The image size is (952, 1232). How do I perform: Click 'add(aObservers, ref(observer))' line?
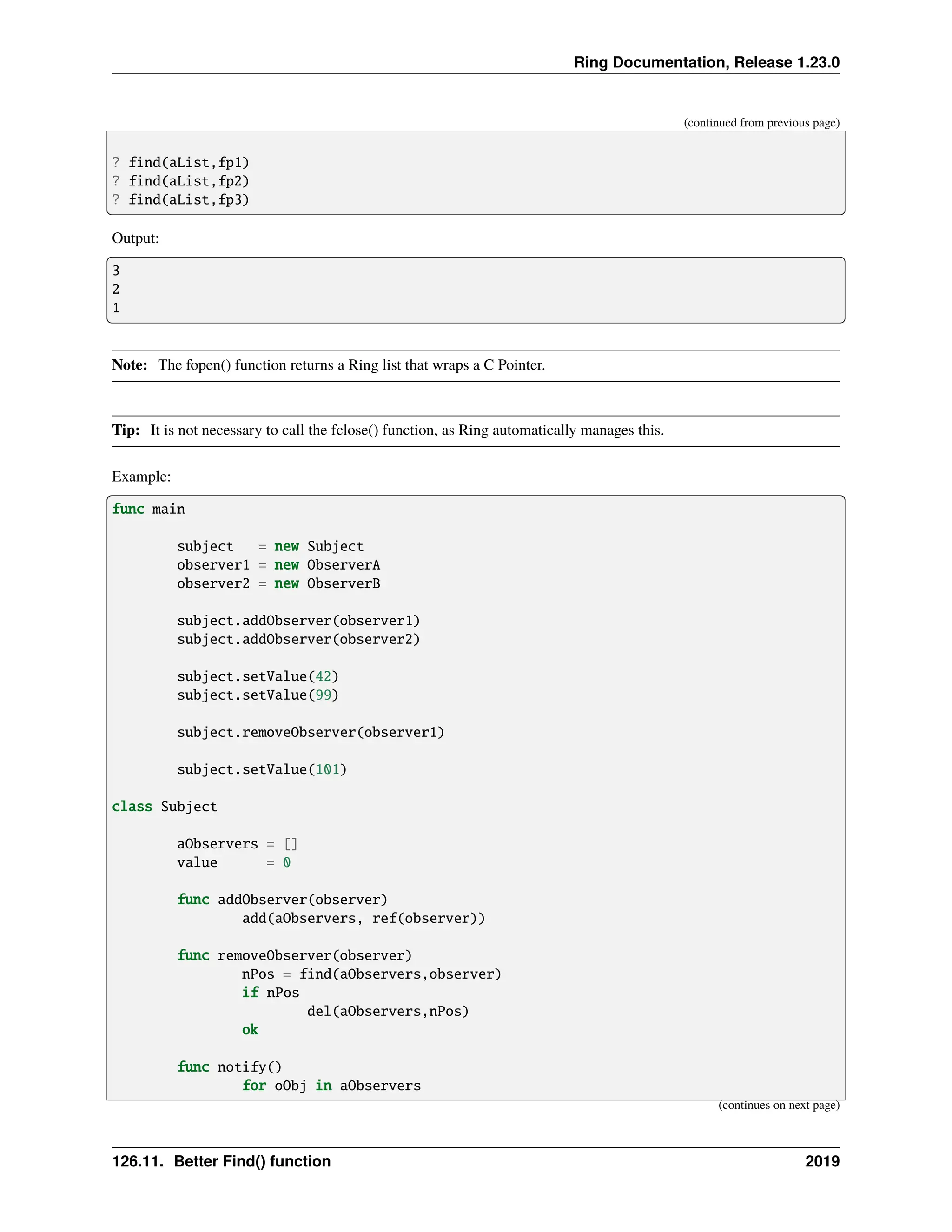(363, 918)
